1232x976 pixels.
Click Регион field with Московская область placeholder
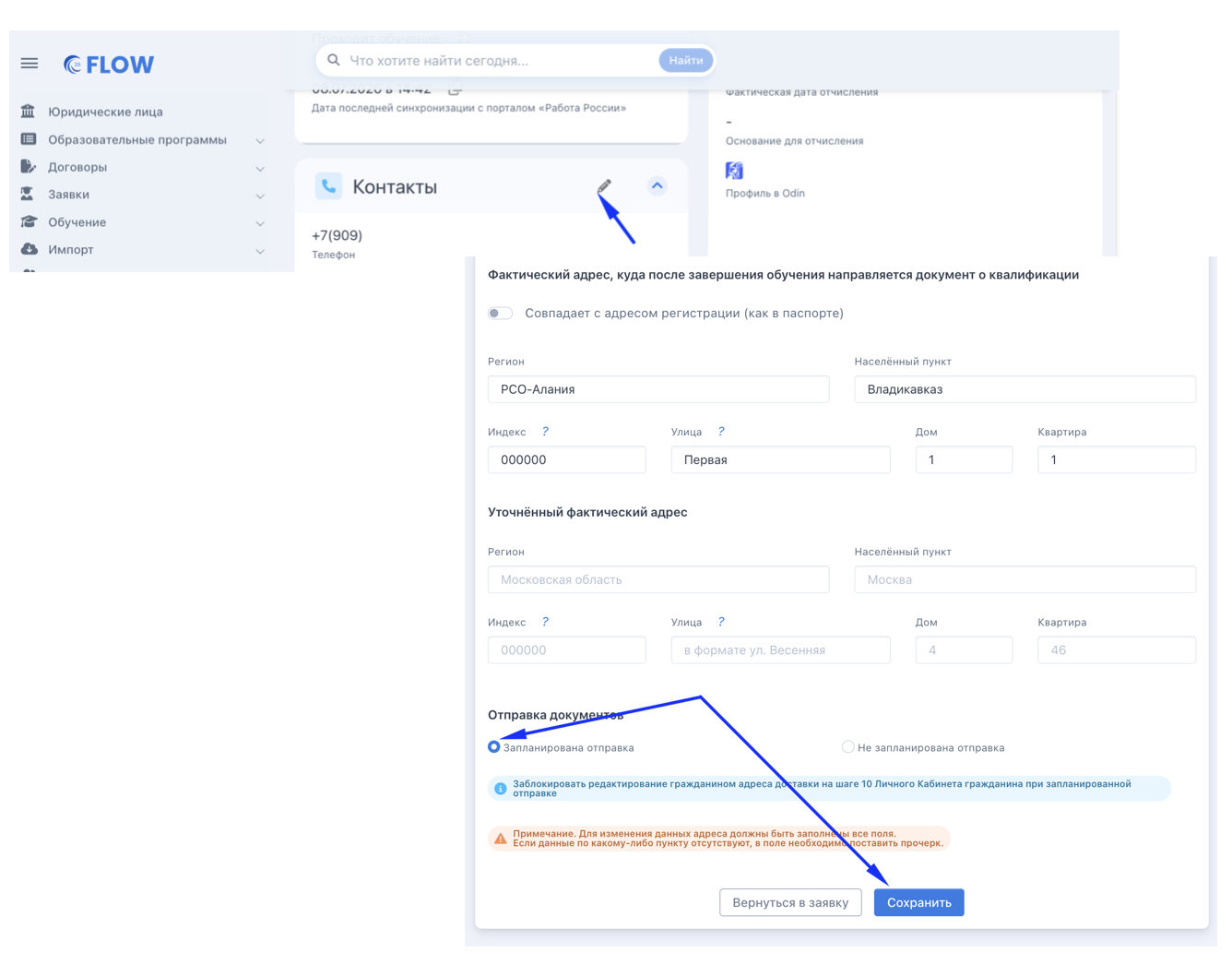coord(658,579)
